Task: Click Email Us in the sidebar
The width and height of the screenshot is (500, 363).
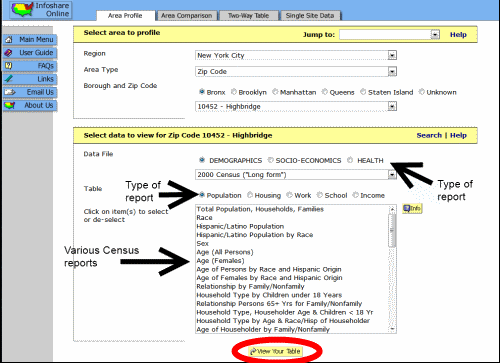Action: pos(30,92)
